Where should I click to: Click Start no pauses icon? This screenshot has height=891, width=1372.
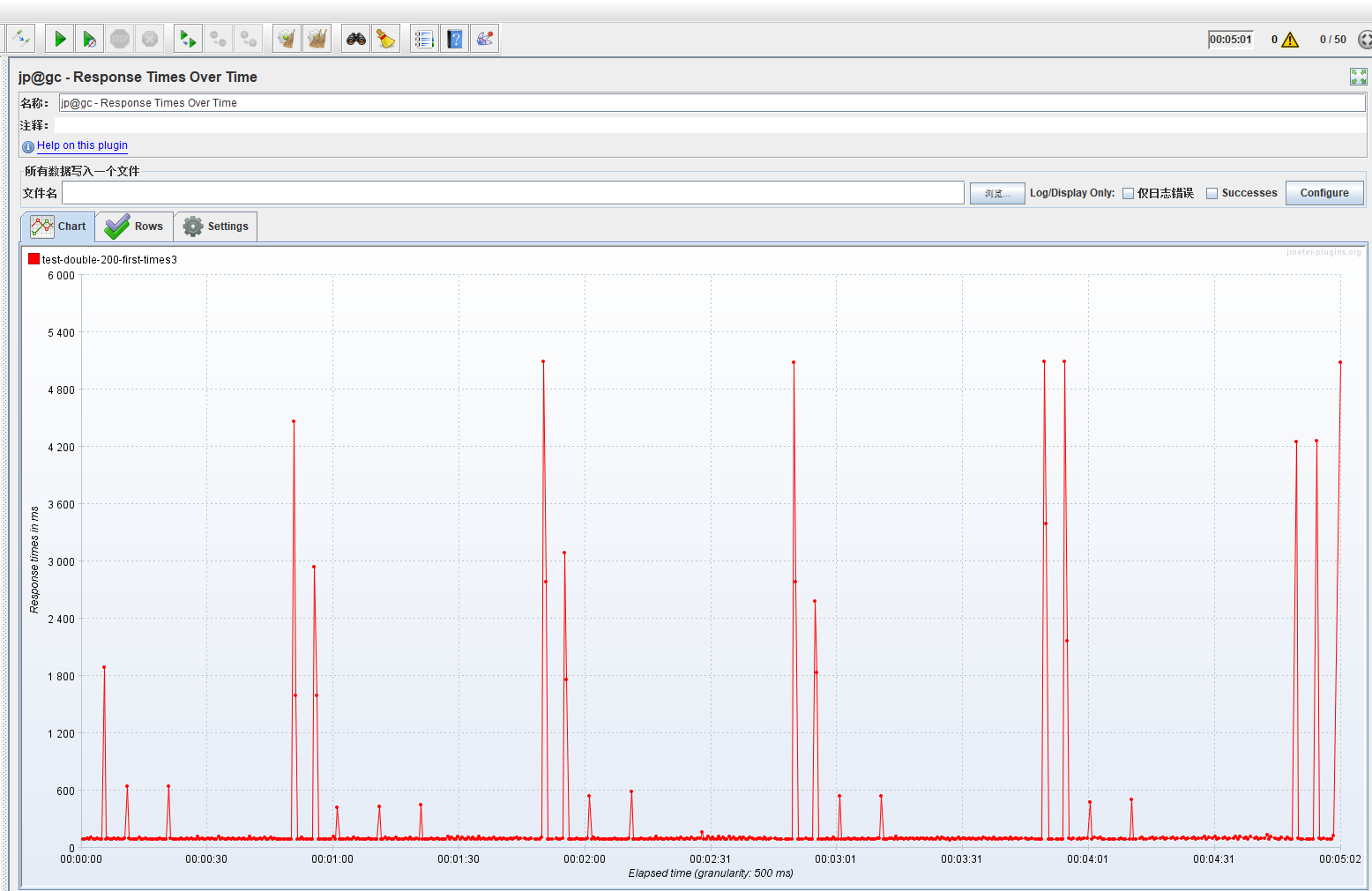[89, 39]
